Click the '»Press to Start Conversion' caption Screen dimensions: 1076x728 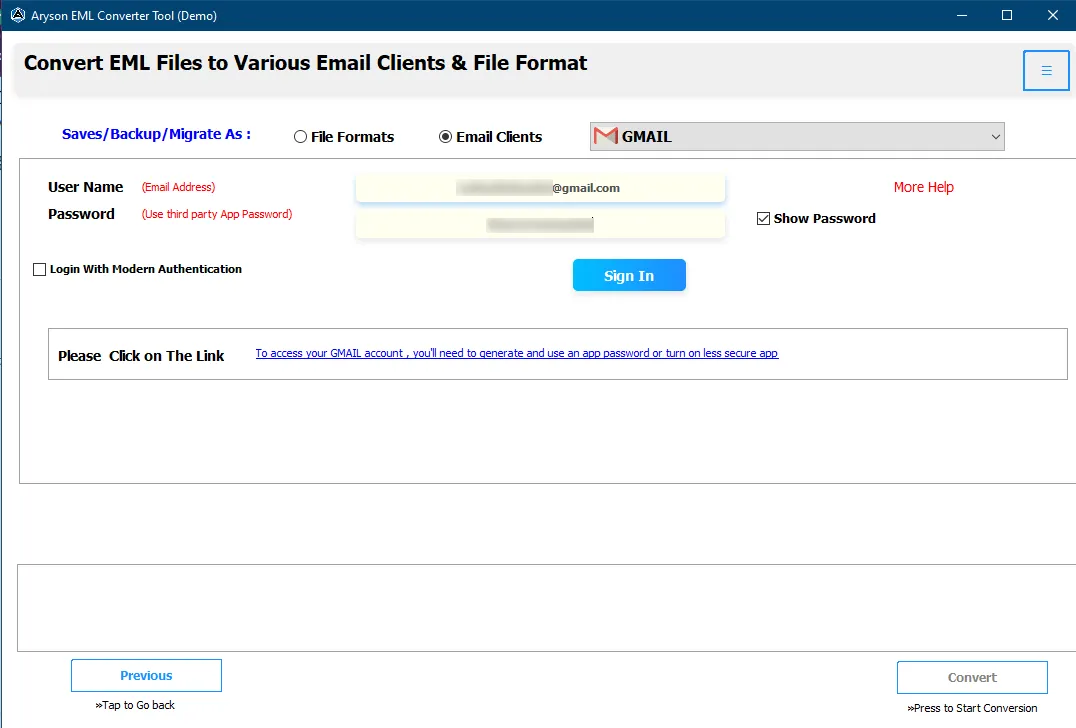pos(972,707)
